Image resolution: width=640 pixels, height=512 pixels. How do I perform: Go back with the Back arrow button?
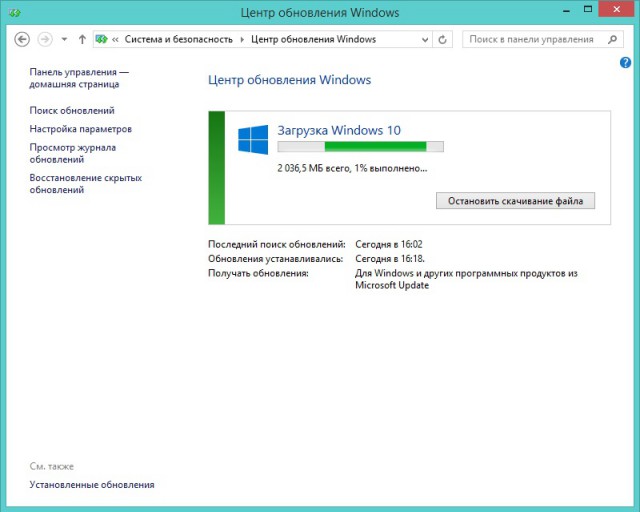point(22,40)
